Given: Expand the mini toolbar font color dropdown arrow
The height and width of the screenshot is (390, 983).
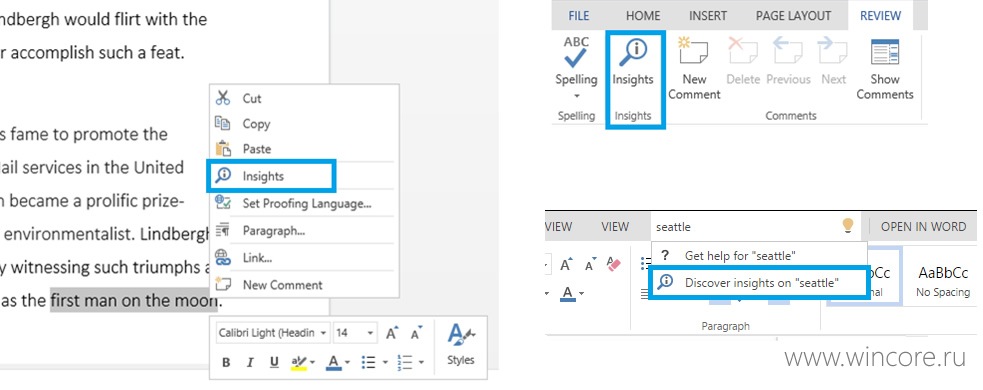Looking at the screenshot, I should point(348,362).
